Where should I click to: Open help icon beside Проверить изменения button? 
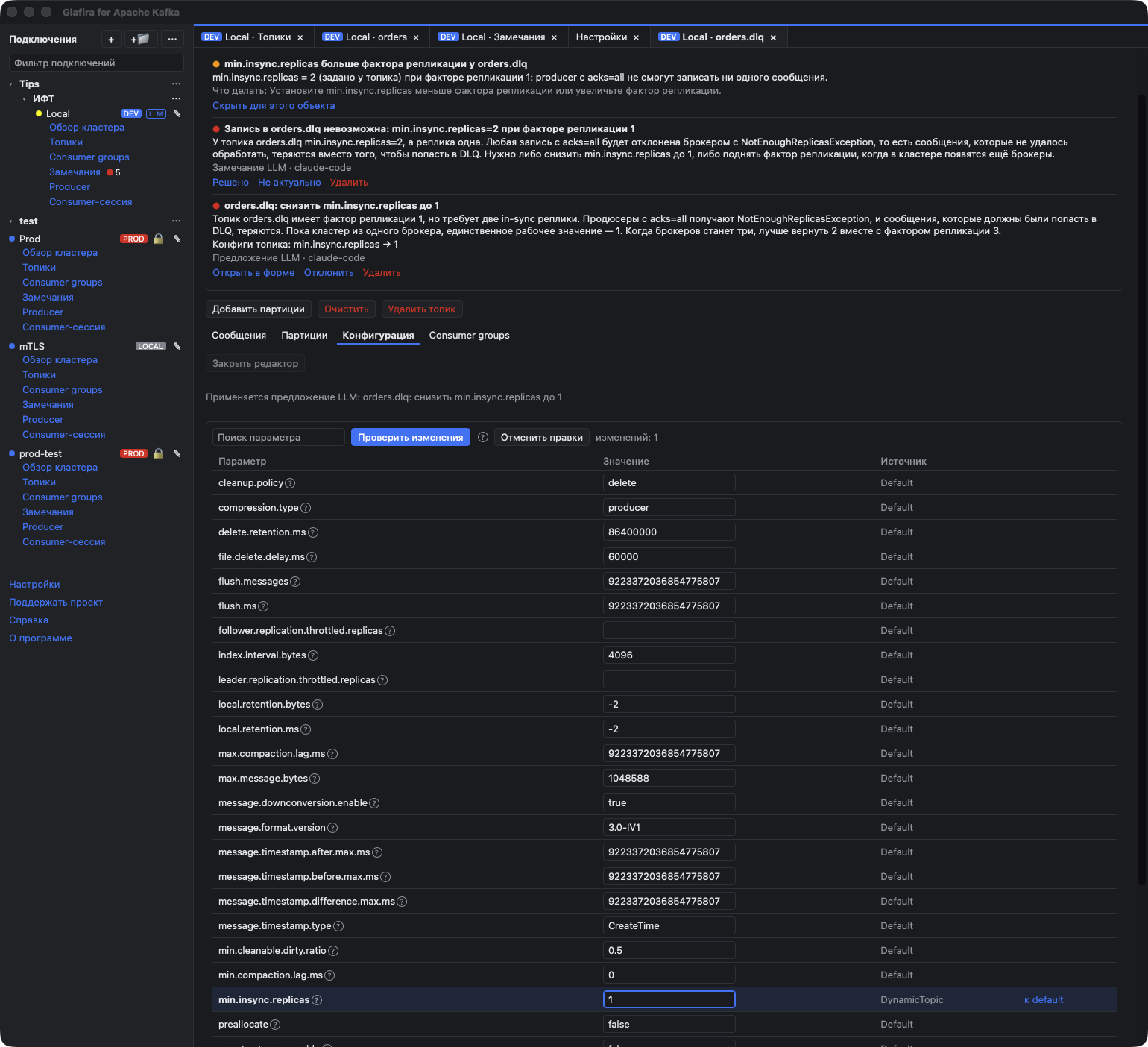point(483,437)
